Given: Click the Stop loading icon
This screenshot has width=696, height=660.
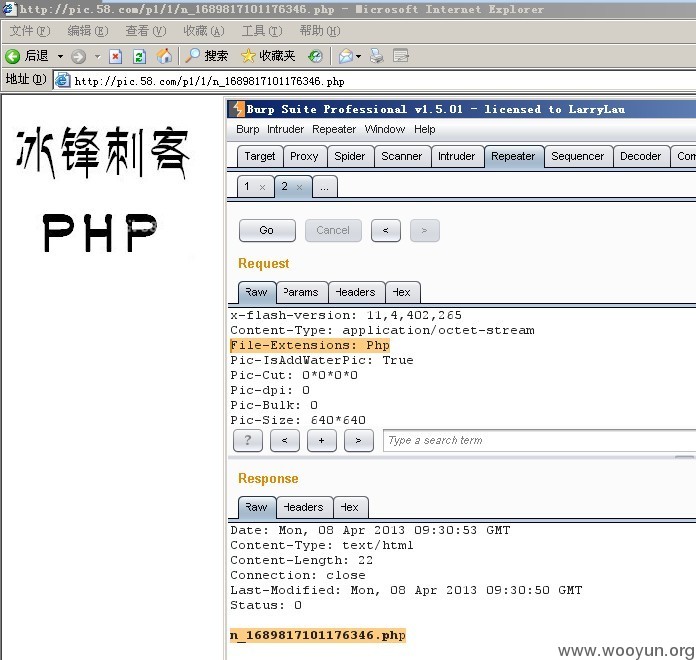Looking at the screenshot, I should click(115, 56).
